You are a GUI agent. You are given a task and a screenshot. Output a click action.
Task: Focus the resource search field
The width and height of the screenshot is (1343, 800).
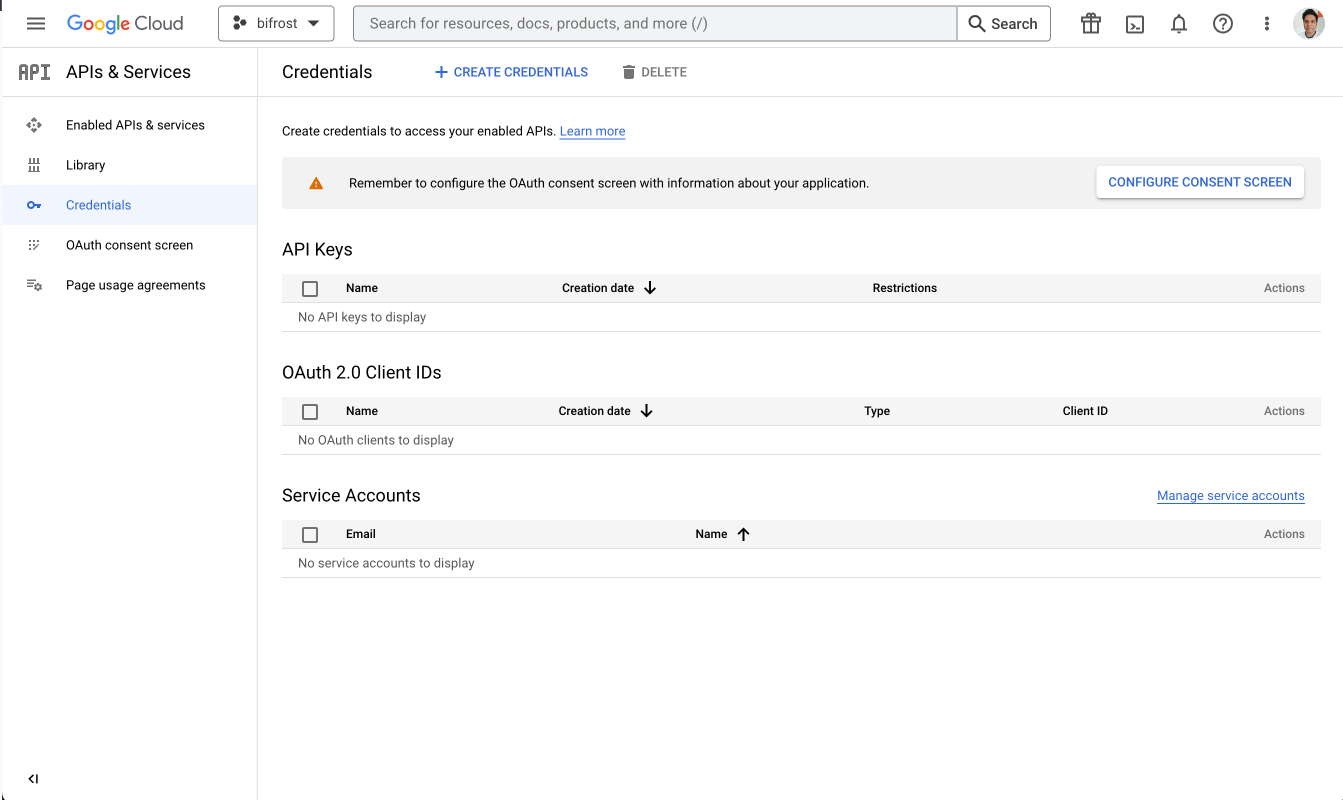point(655,23)
